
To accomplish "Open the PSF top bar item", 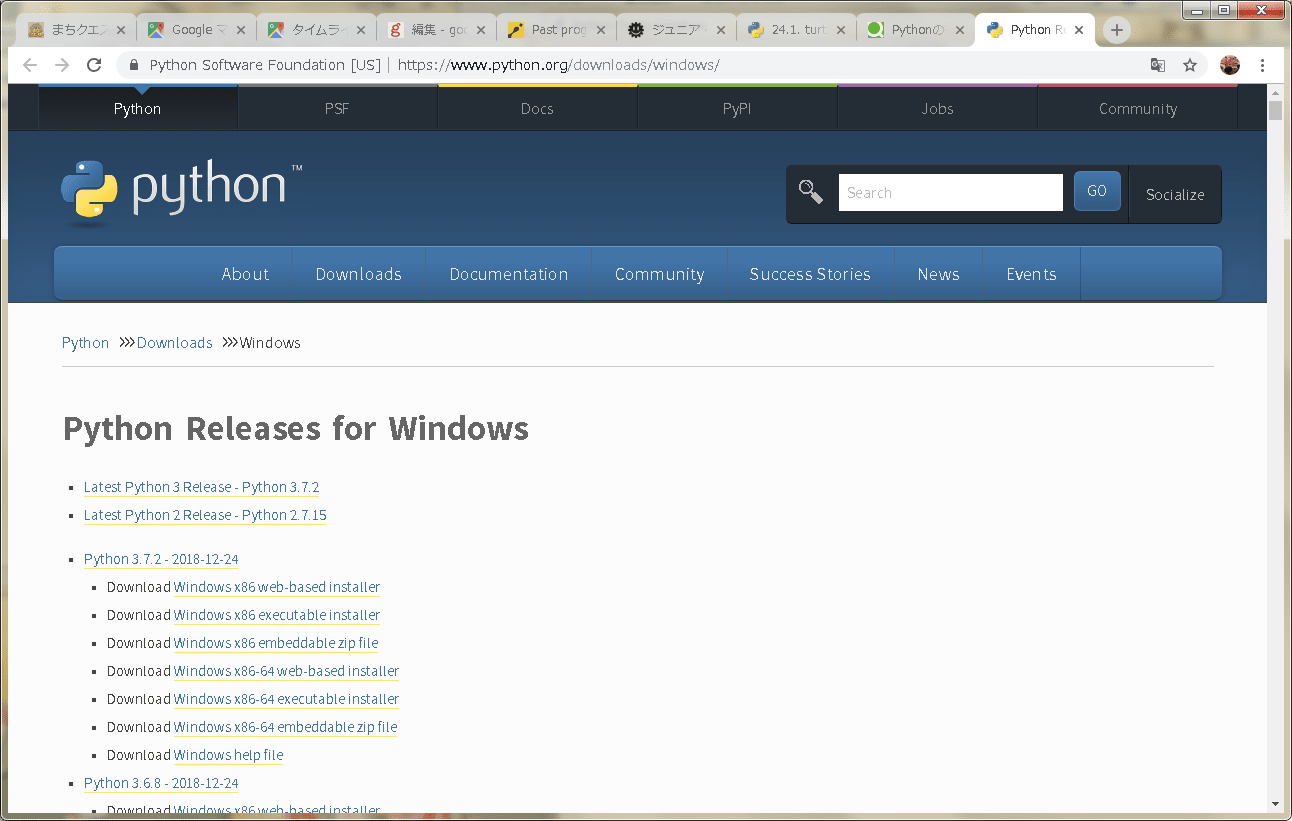I will click(x=337, y=108).
